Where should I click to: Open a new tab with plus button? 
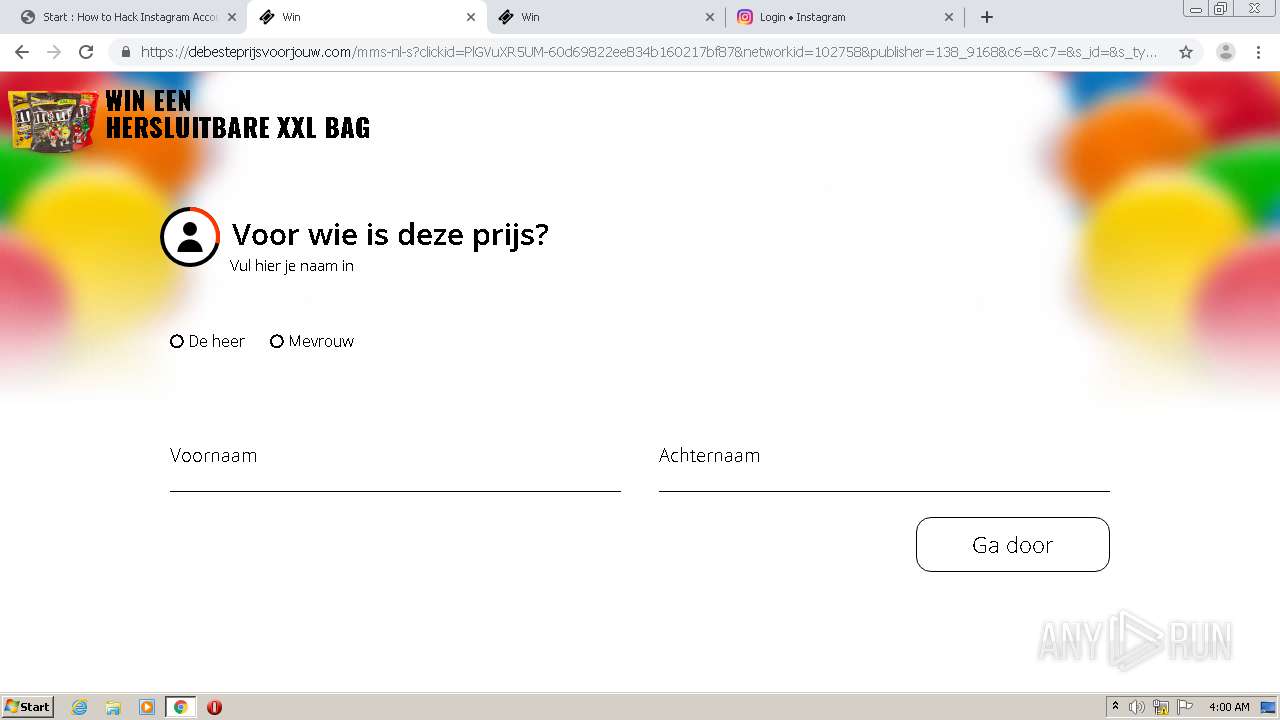click(x=987, y=17)
